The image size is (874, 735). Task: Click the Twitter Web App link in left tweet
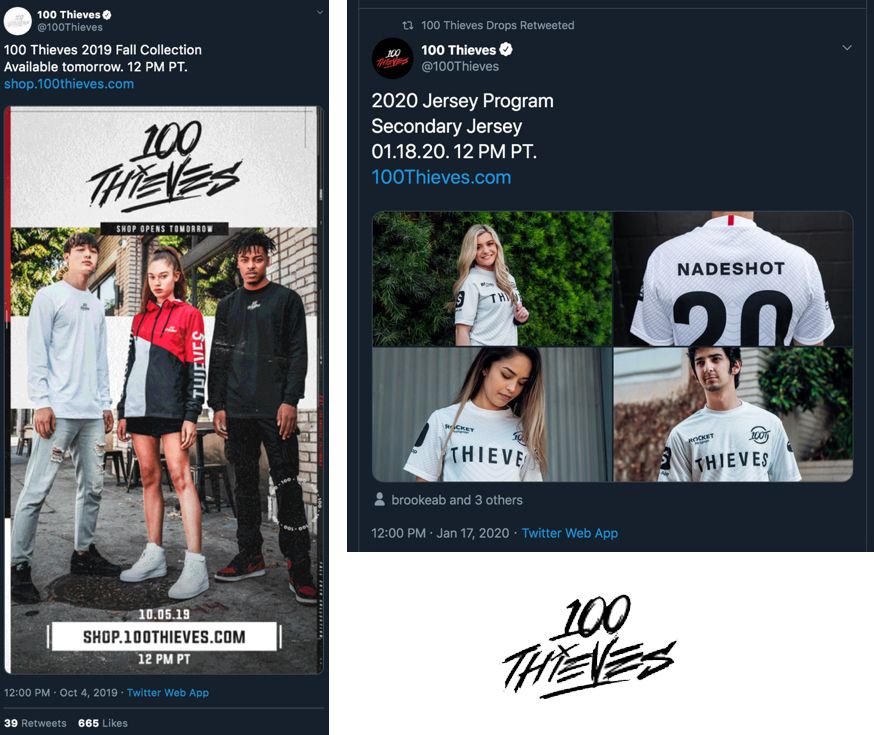(168, 693)
